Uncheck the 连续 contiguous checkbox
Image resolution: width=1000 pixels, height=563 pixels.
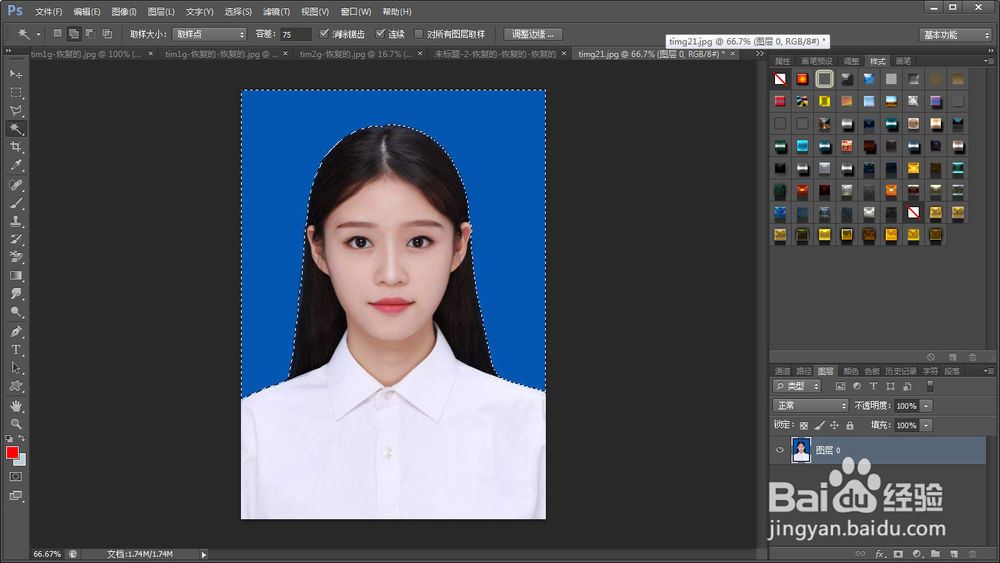(381, 34)
